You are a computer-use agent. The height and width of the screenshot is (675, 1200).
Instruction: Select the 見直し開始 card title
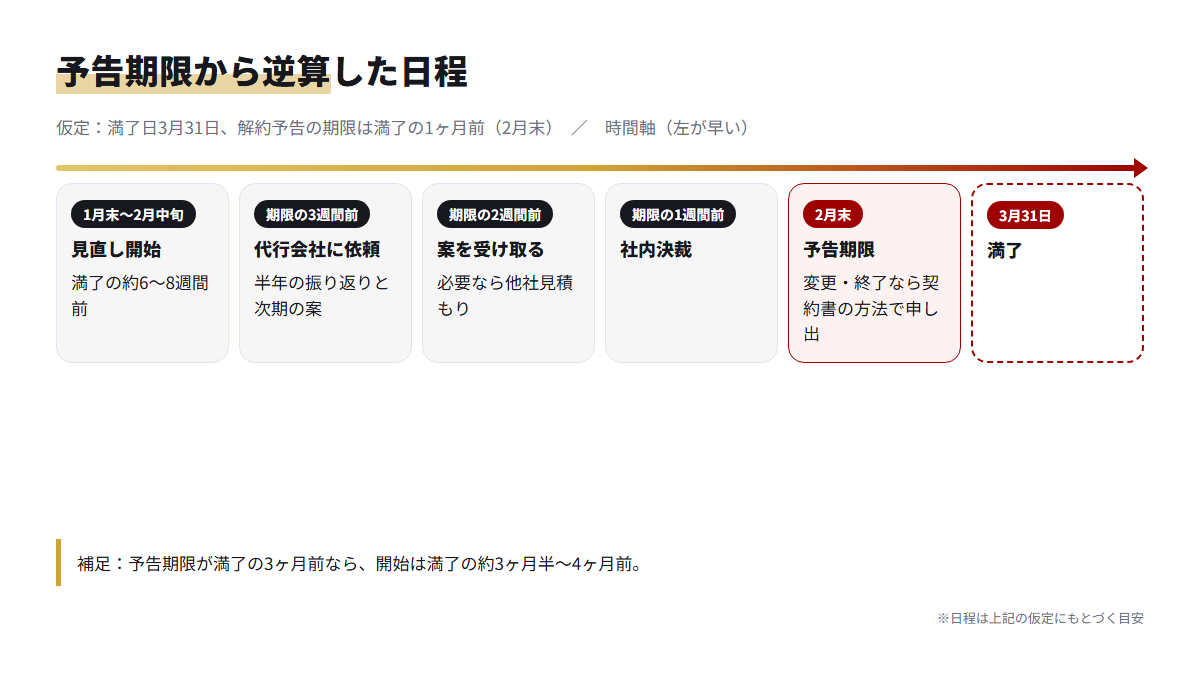(x=116, y=249)
